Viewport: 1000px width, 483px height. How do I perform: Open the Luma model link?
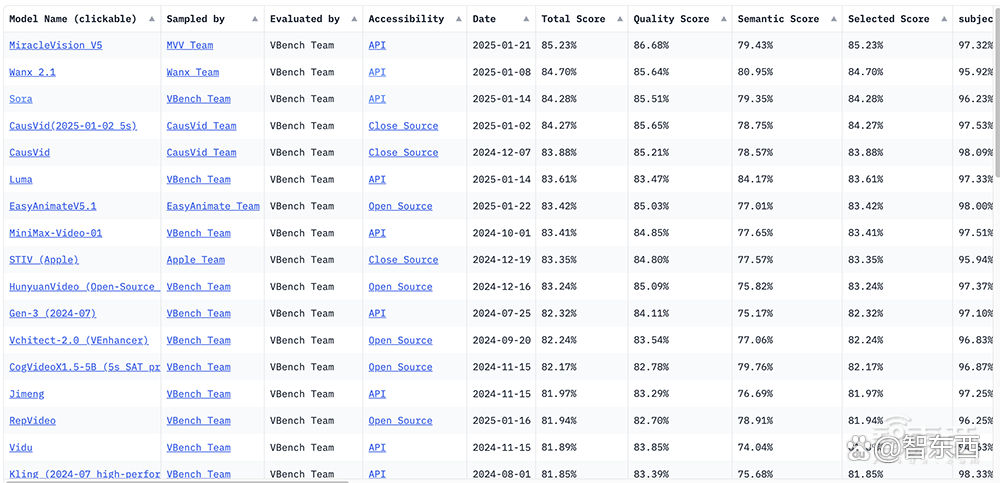20,179
